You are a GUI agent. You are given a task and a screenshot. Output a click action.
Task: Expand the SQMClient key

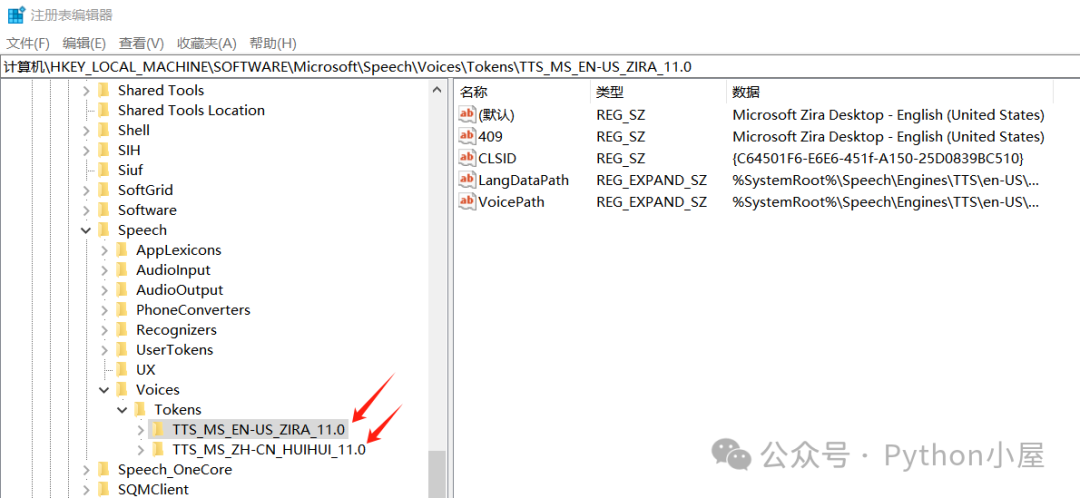point(86,490)
